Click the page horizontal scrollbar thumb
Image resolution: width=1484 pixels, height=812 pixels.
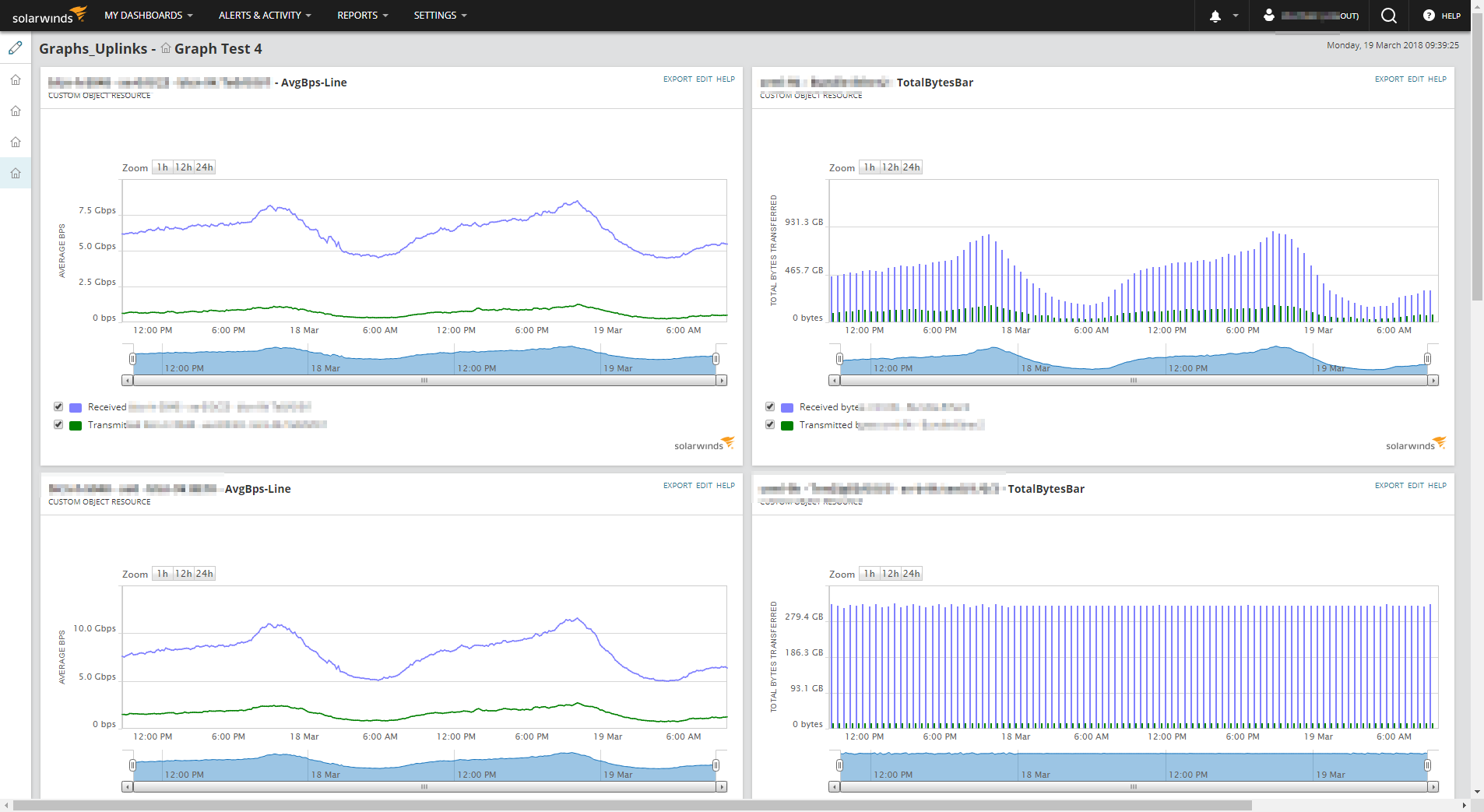632,805
